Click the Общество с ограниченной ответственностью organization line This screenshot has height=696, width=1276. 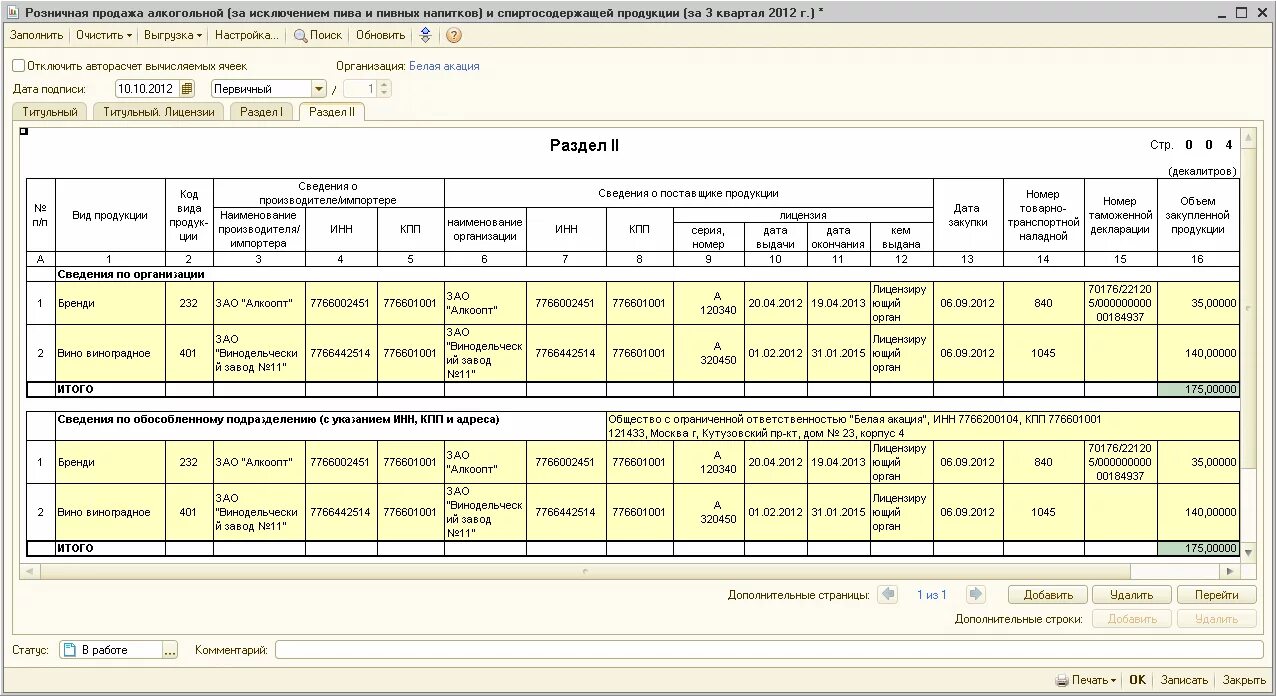[x=855, y=419]
